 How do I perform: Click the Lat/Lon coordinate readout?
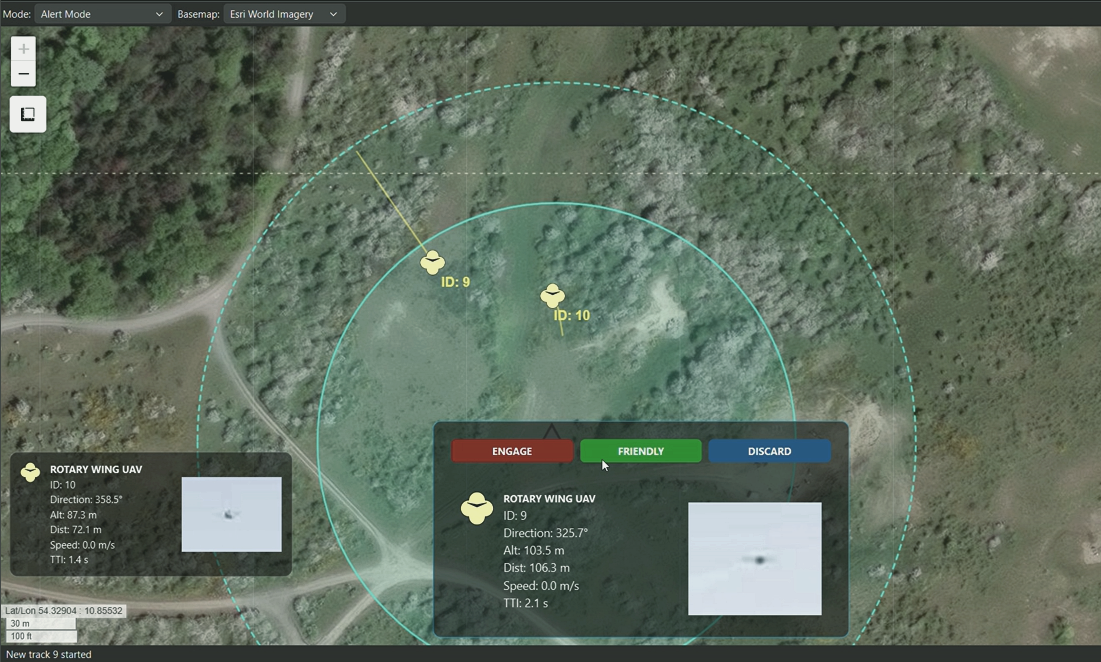64,611
